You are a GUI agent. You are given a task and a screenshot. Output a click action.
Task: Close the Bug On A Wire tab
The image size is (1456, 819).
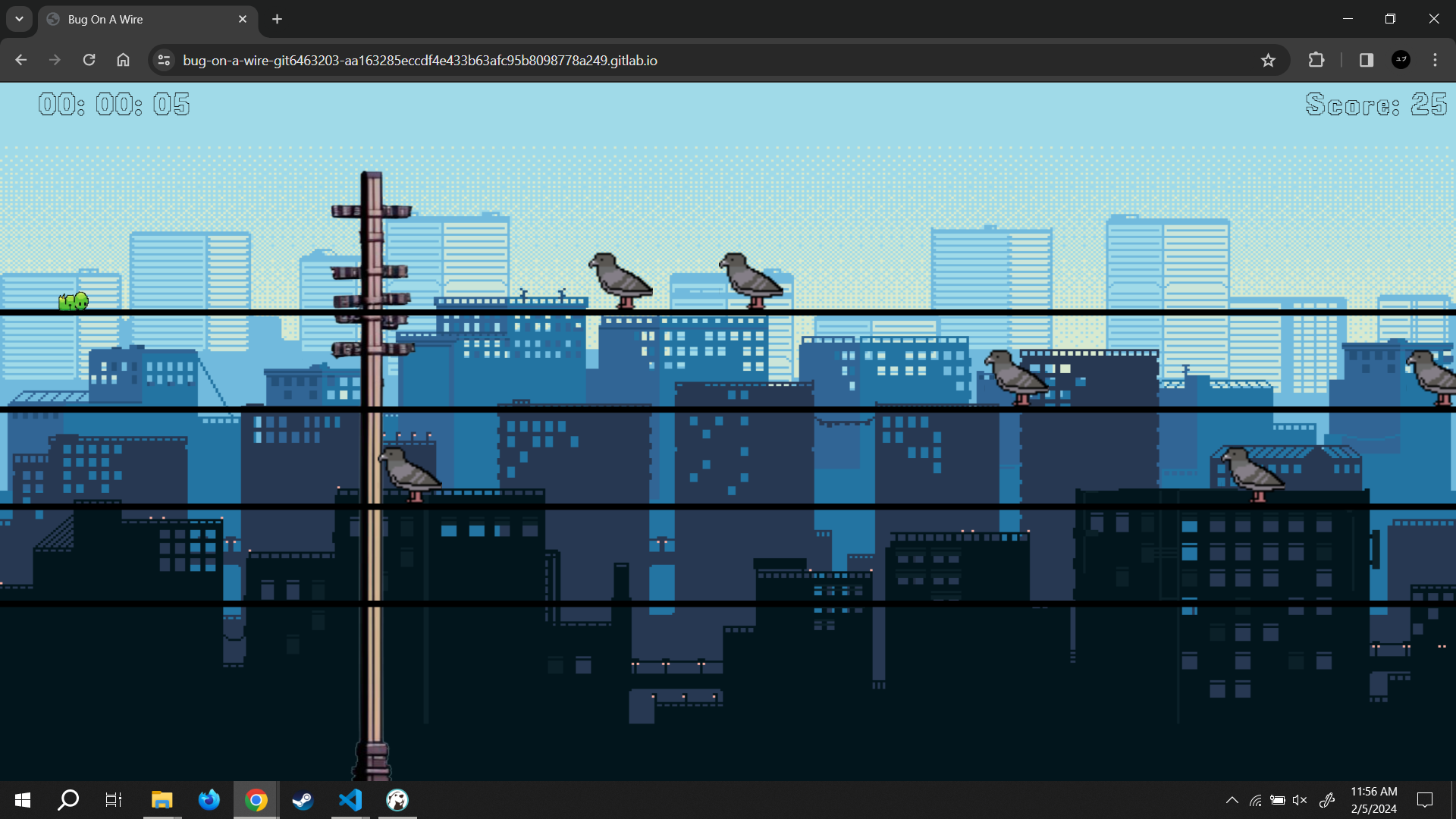243,19
